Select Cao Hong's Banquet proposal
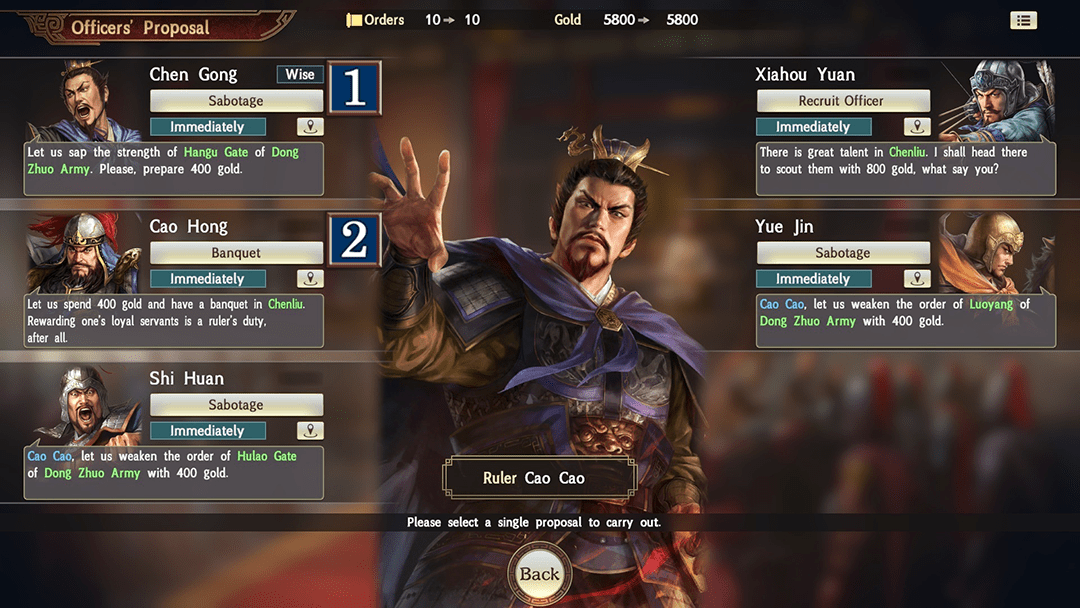 [x=236, y=253]
